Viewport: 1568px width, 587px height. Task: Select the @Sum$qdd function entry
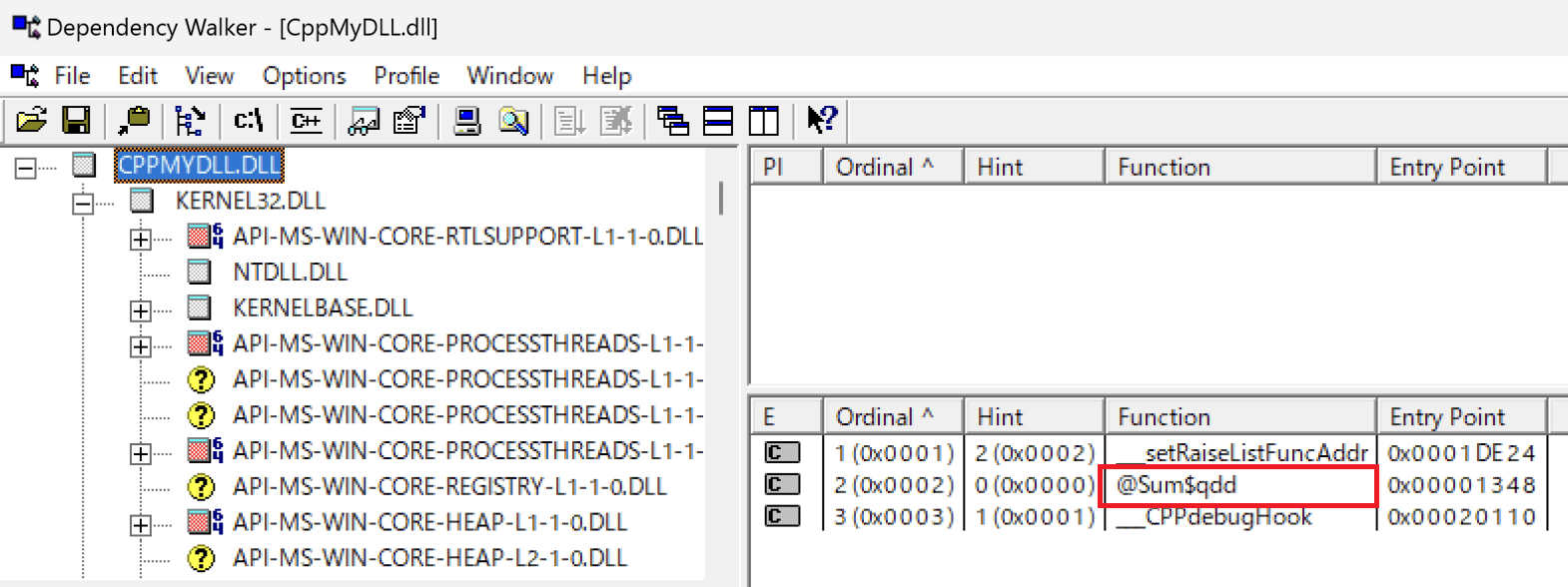tap(1176, 485)
